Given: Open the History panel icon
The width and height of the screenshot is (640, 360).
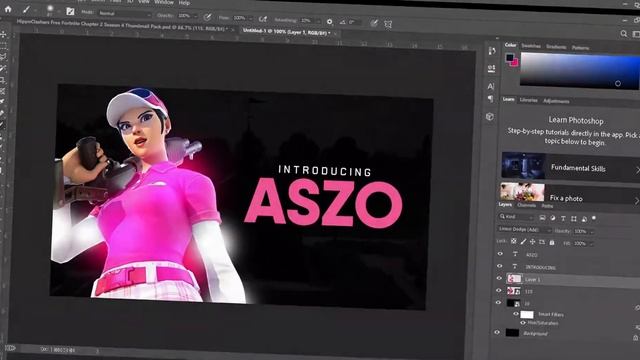Looking at the screenshot, I should [492, 51].
